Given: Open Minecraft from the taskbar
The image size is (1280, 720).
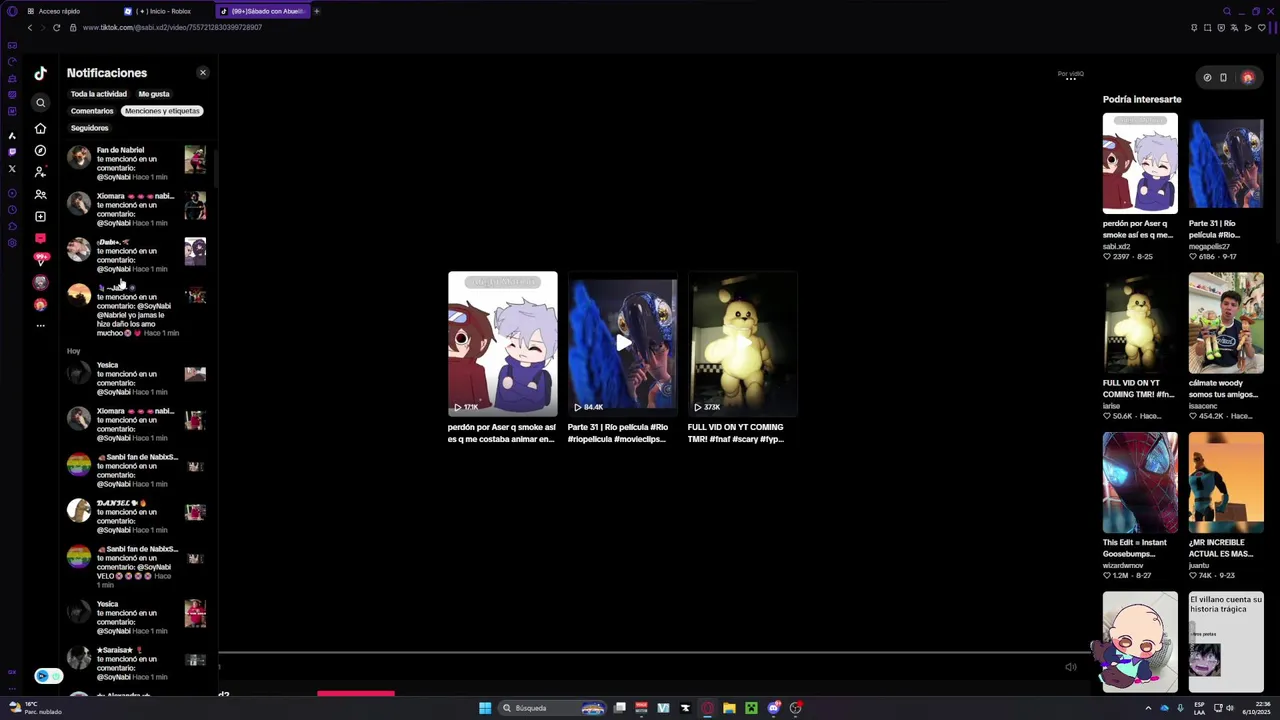Looking at the screenshot, I should pyautogui.click(x=751, y=708).
